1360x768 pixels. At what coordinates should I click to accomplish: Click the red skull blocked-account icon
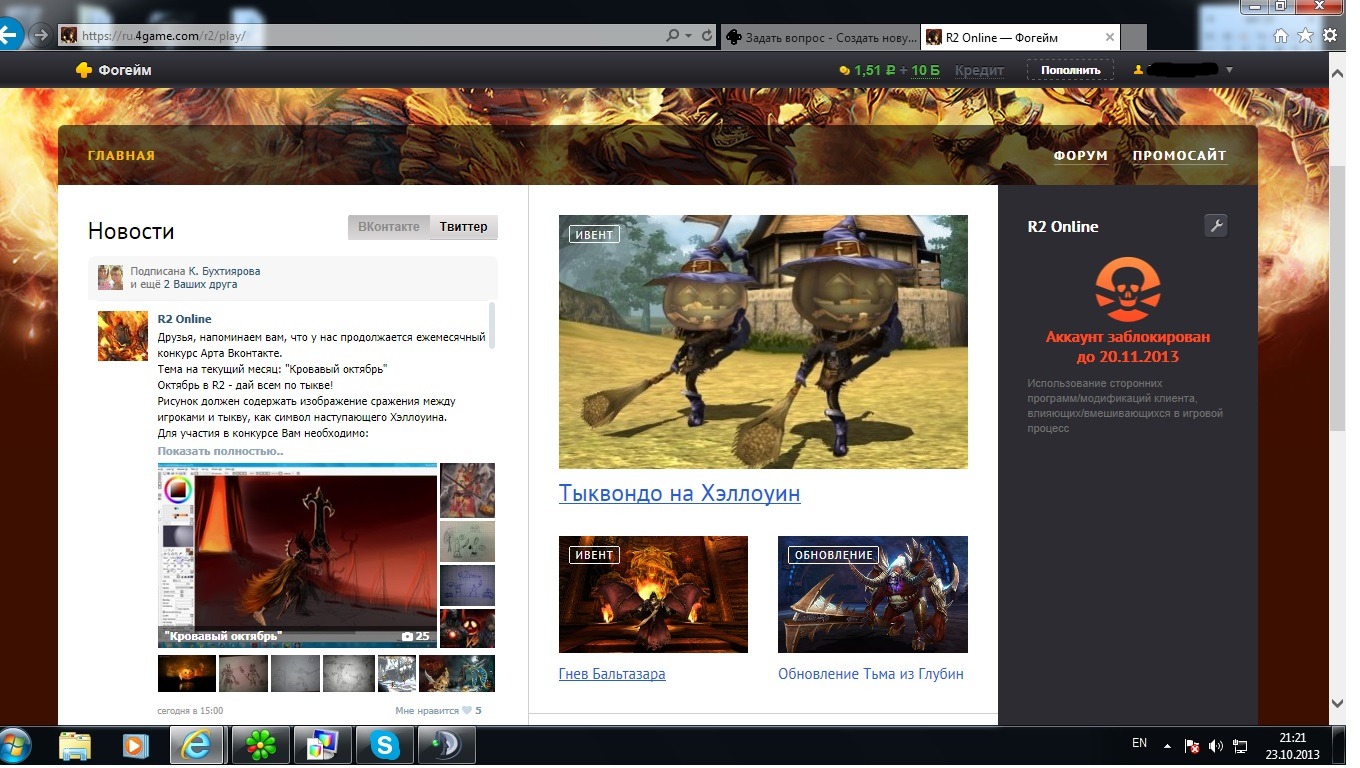pyautogui.click(x=1127, y=290)
